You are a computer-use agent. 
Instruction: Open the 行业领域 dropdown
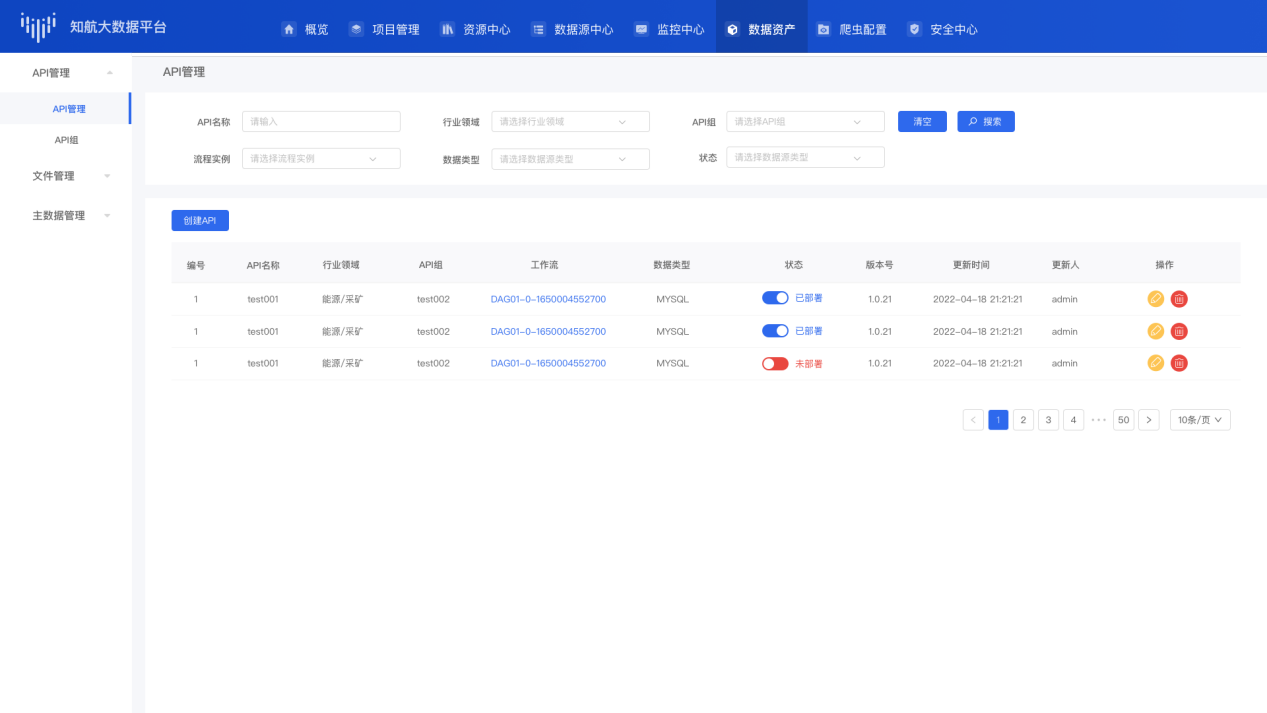(x=570, y=122)
